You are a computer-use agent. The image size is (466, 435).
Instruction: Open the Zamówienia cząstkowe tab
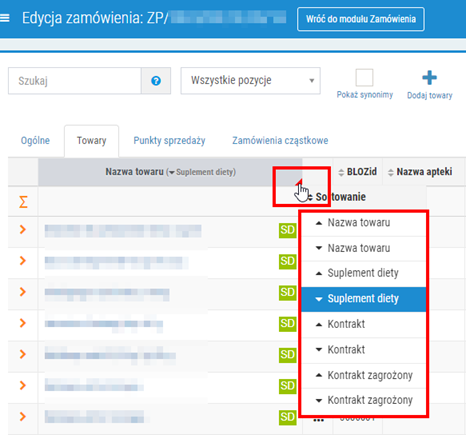pos(280,141)
